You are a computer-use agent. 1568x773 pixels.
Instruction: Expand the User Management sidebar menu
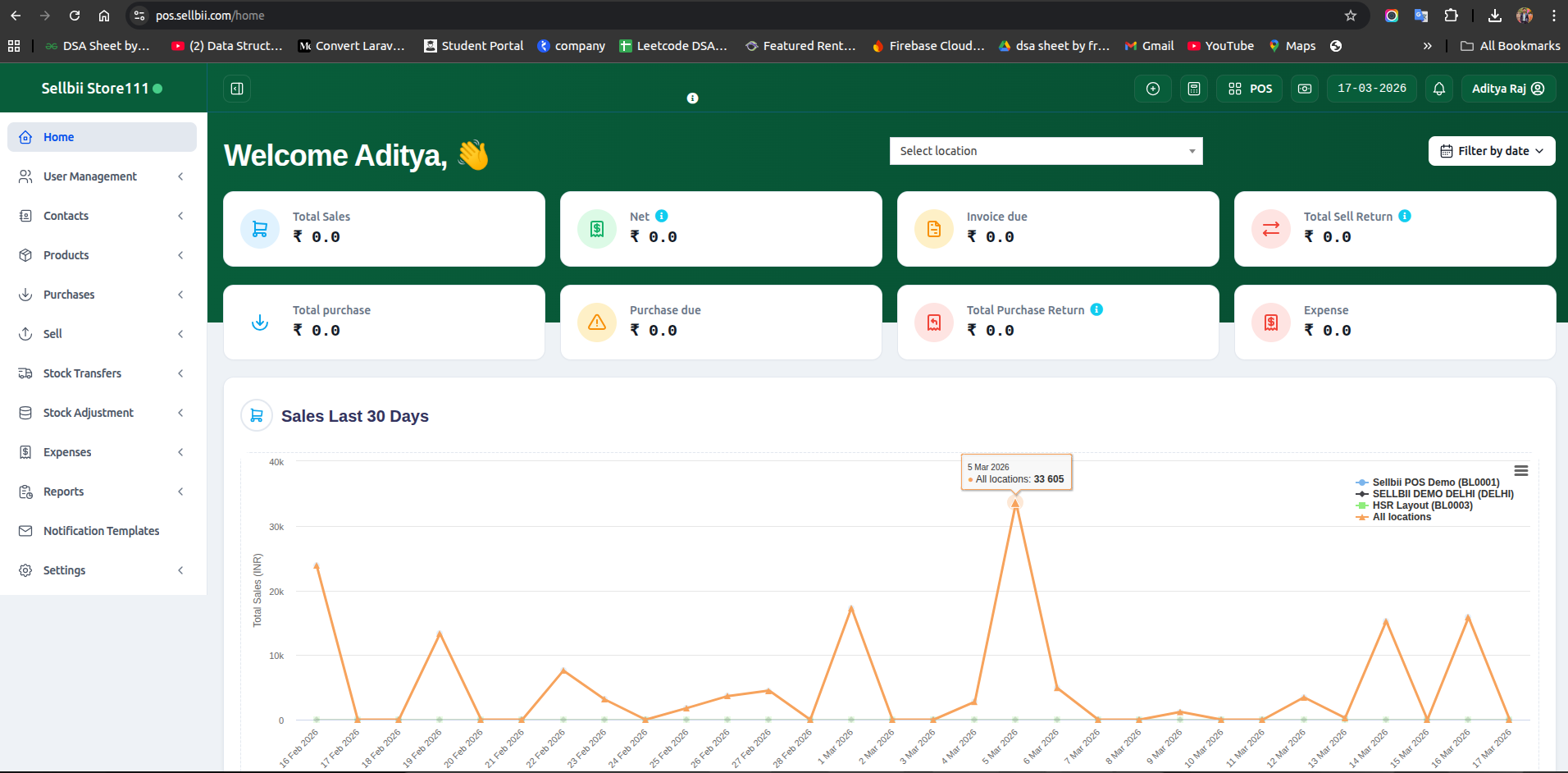click(103, 176)
